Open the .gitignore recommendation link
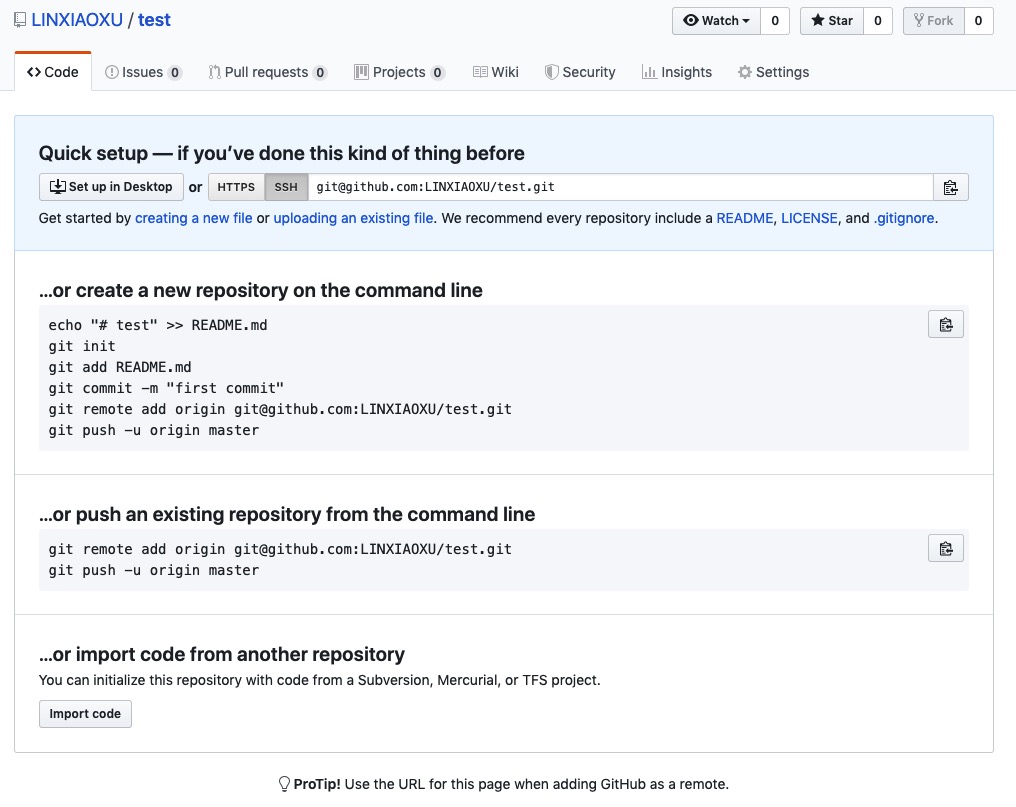This screenshot has width=1016, height=807. [904, 218]
